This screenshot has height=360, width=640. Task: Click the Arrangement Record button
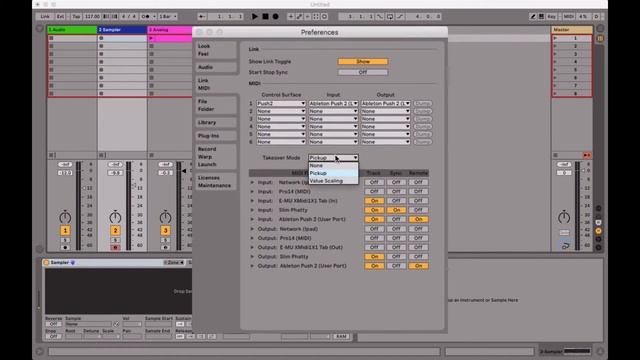(x=276, y=16)
